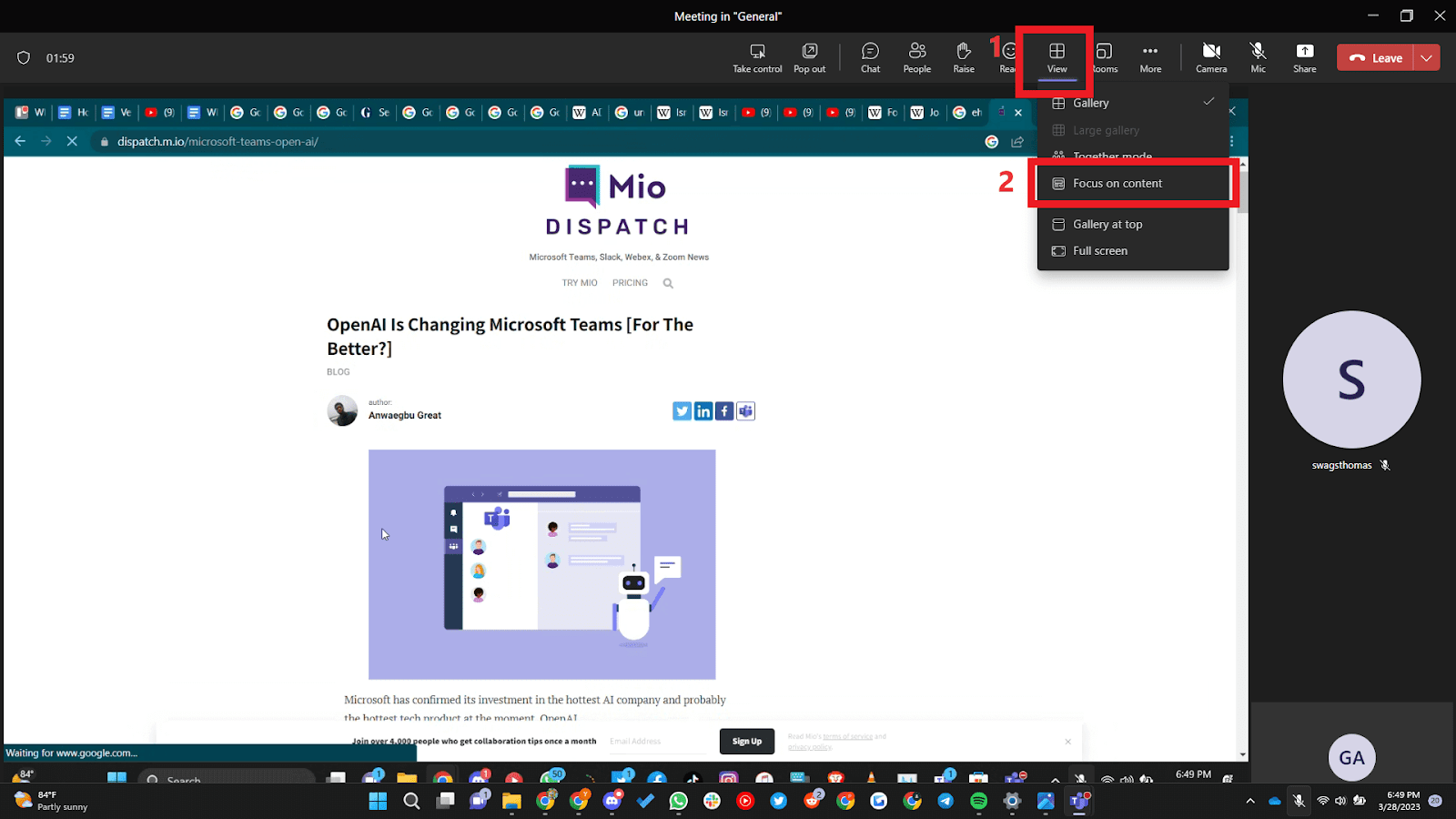Select Gallery view in the menu

[1133, 103]
